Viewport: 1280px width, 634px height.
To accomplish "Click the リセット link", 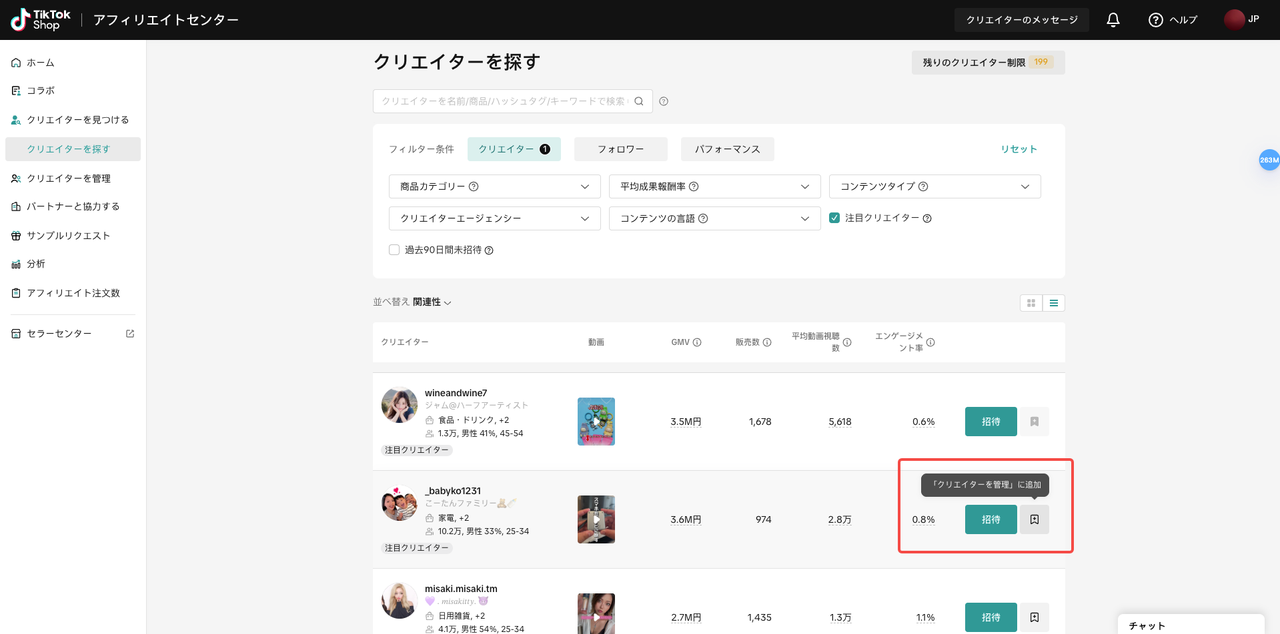I will (x=1019, y=149).
